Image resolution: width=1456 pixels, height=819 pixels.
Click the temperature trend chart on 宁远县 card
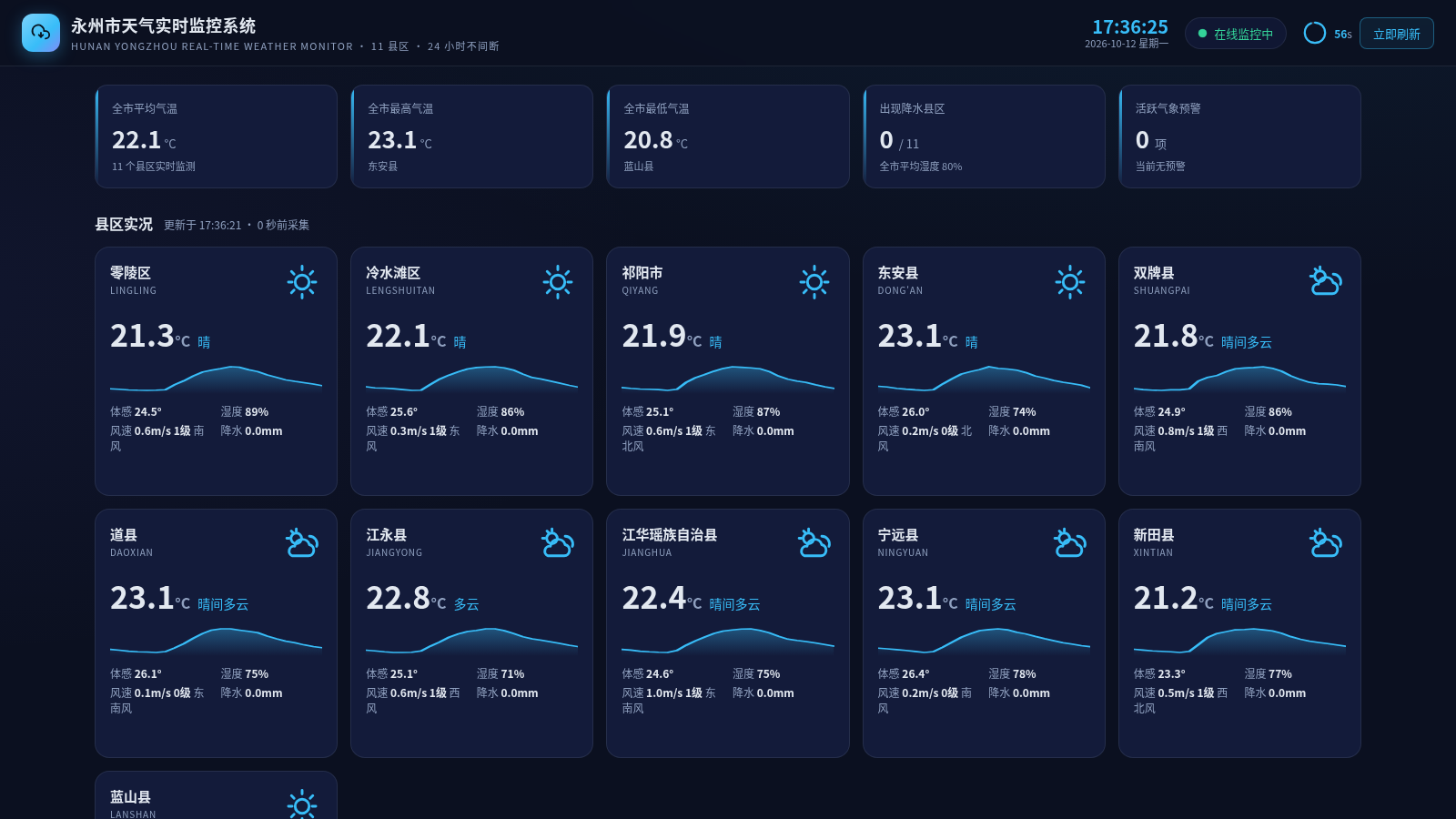pos(984,641)
